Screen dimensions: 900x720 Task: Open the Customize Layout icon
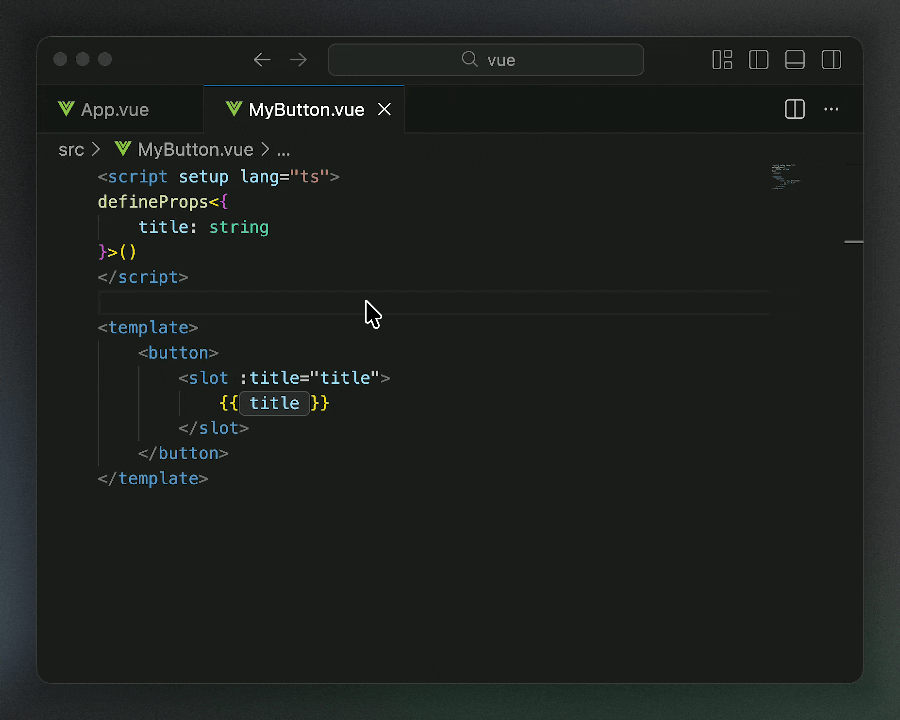(x=722, y=60)
